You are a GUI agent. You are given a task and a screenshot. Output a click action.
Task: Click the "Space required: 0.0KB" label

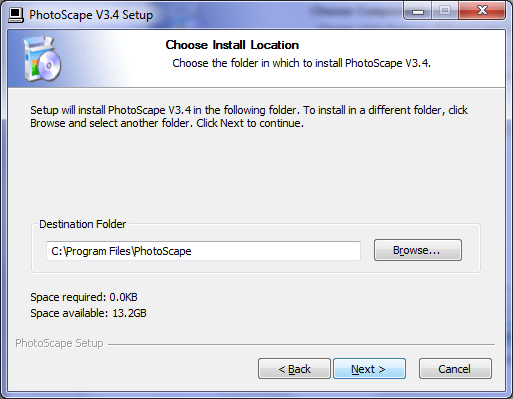click(x=84, y=297)
